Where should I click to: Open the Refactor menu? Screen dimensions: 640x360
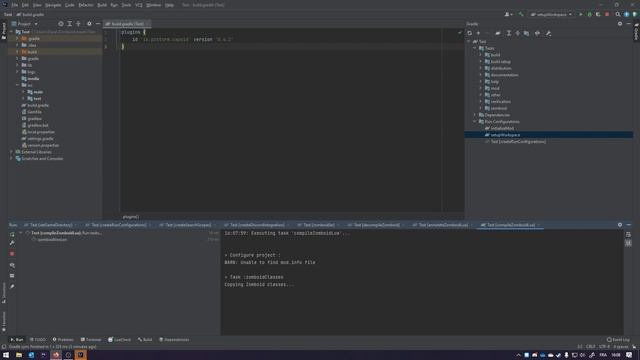click(x=86, y=5)
